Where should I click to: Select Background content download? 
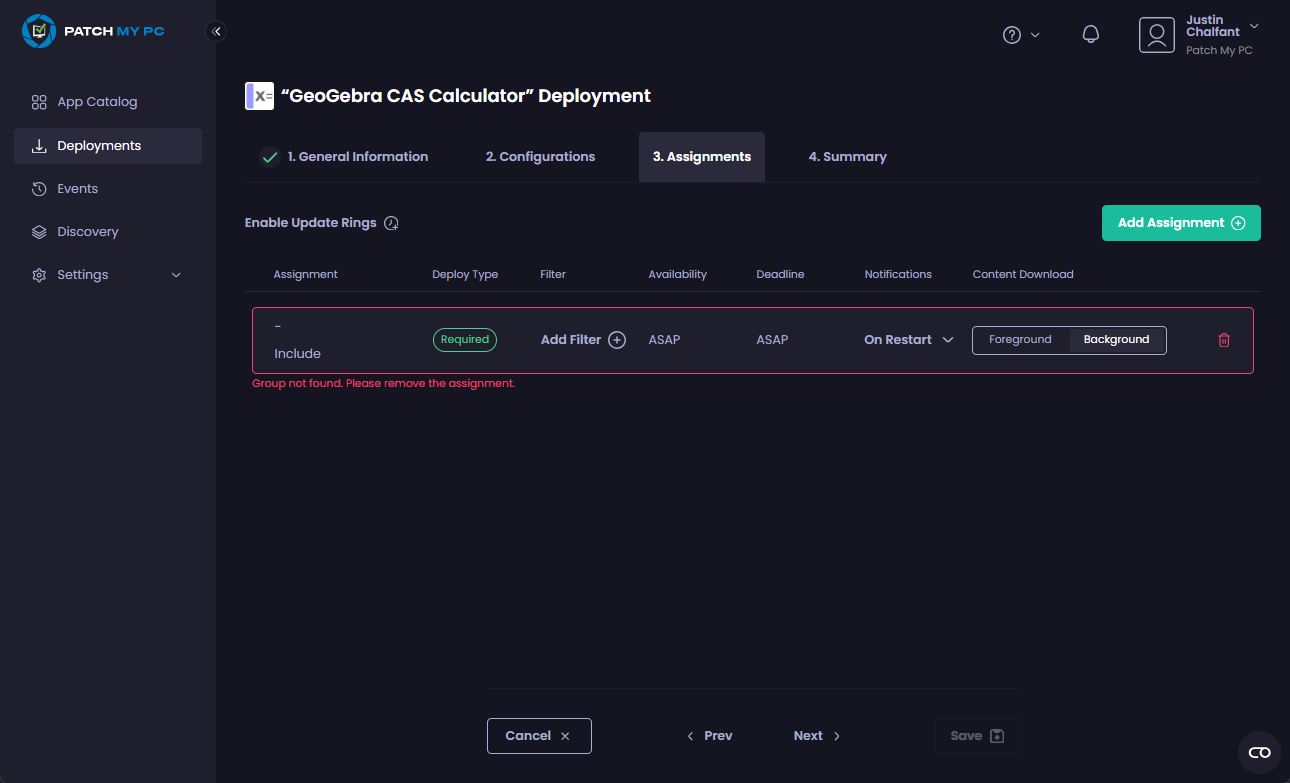coord(1116,340)
